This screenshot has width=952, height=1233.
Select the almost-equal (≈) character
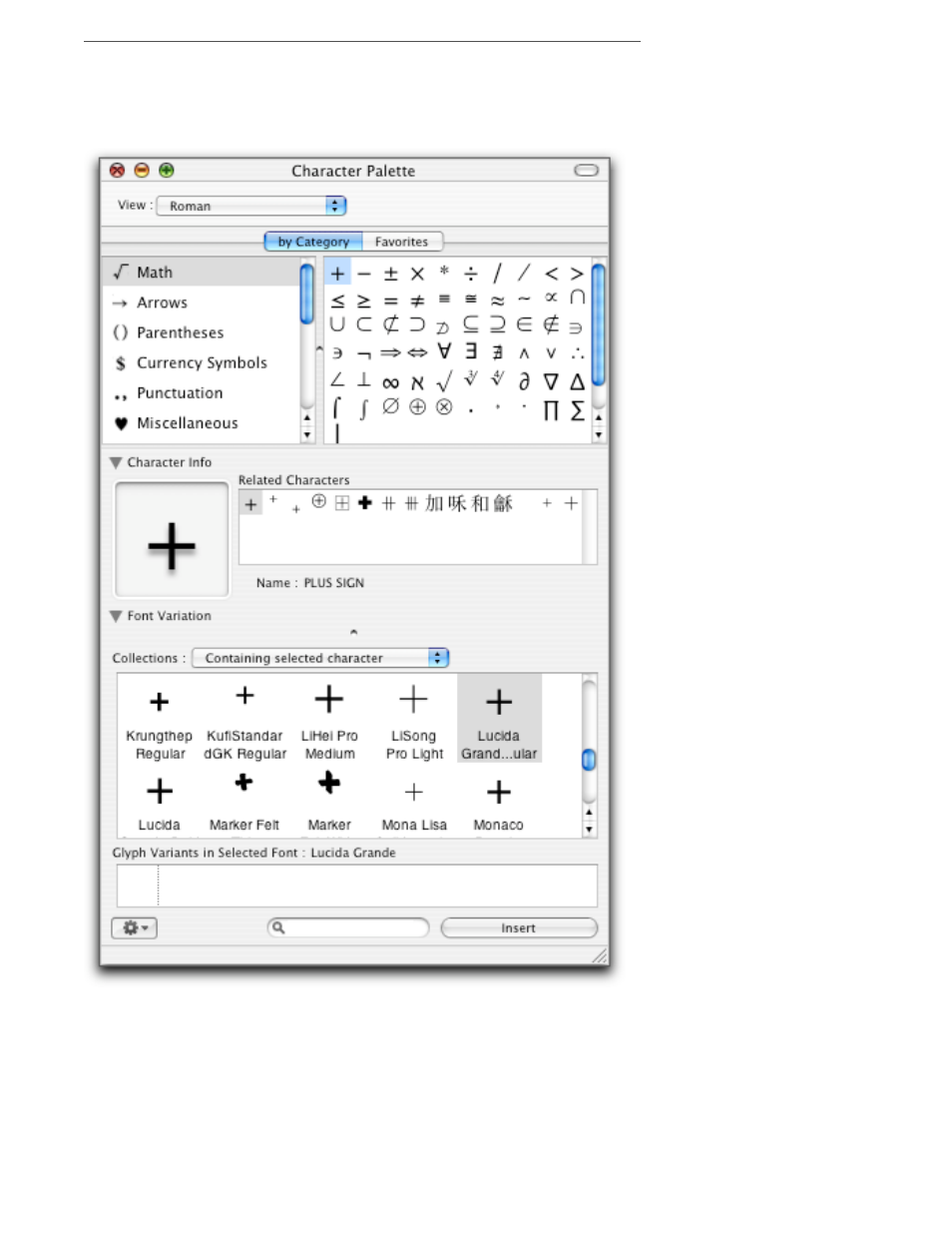point(497,301)
